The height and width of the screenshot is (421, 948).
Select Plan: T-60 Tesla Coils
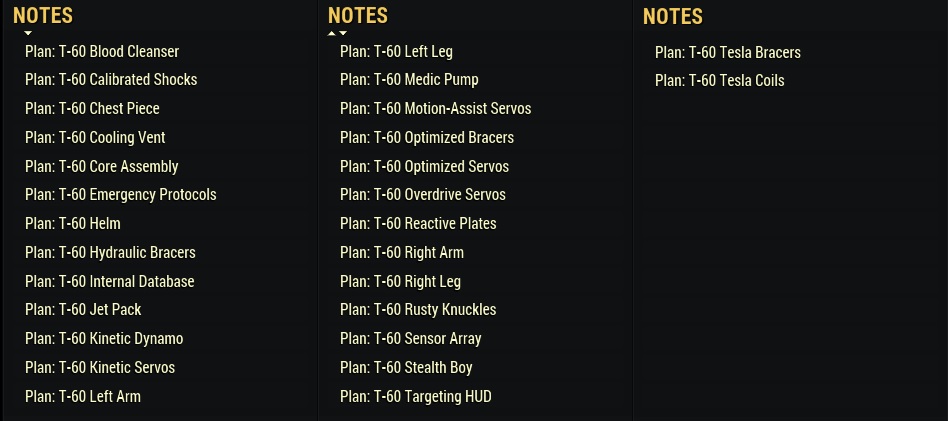pyautogui.click(x=719, y=80)
